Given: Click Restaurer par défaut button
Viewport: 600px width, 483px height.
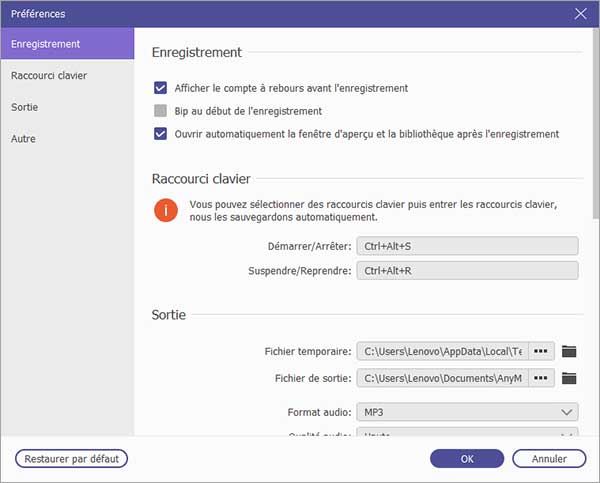Looking at the screenshot, I should [x=72, y=459].
